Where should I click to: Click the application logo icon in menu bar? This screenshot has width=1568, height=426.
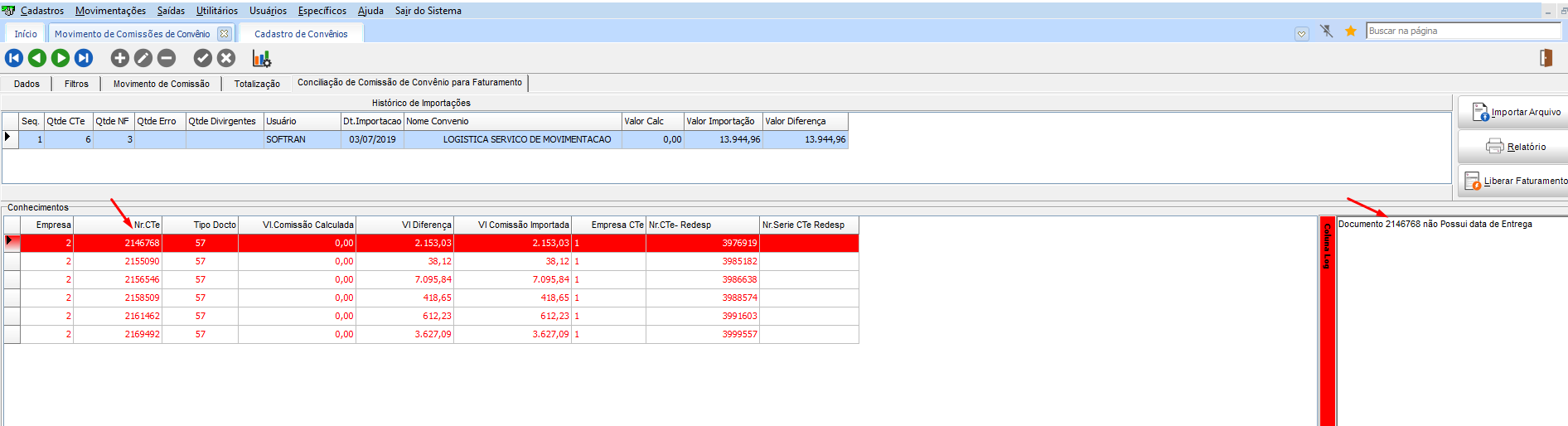(8, 11)
